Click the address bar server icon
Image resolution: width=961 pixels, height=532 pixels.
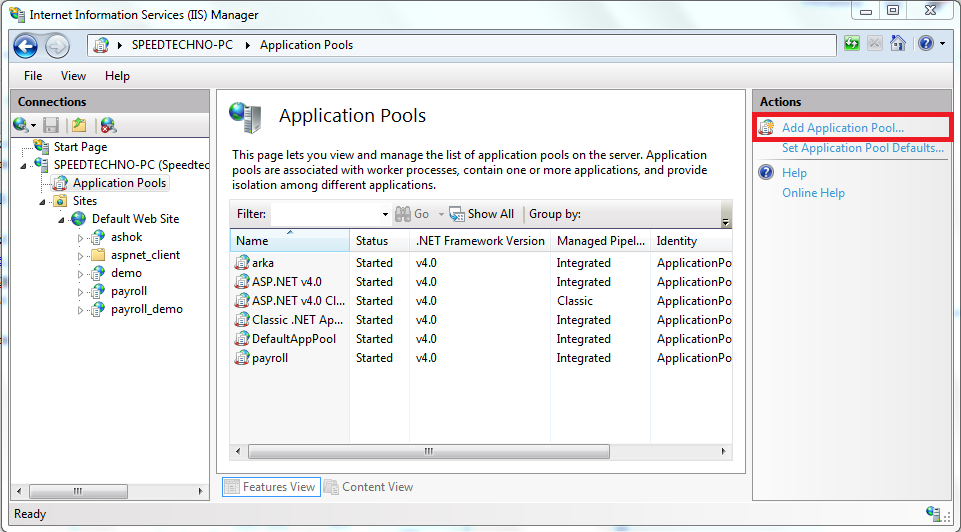click(x=101, y=45)
